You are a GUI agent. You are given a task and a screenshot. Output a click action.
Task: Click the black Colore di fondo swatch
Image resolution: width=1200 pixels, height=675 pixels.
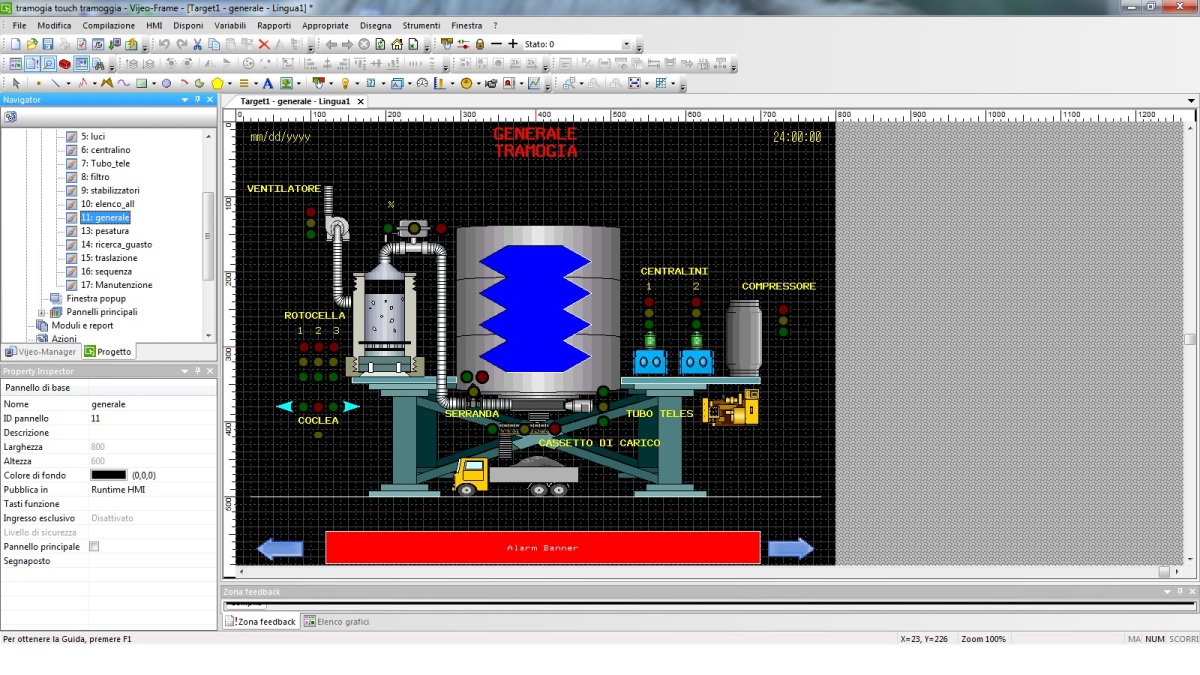click(x=109, y=475)
